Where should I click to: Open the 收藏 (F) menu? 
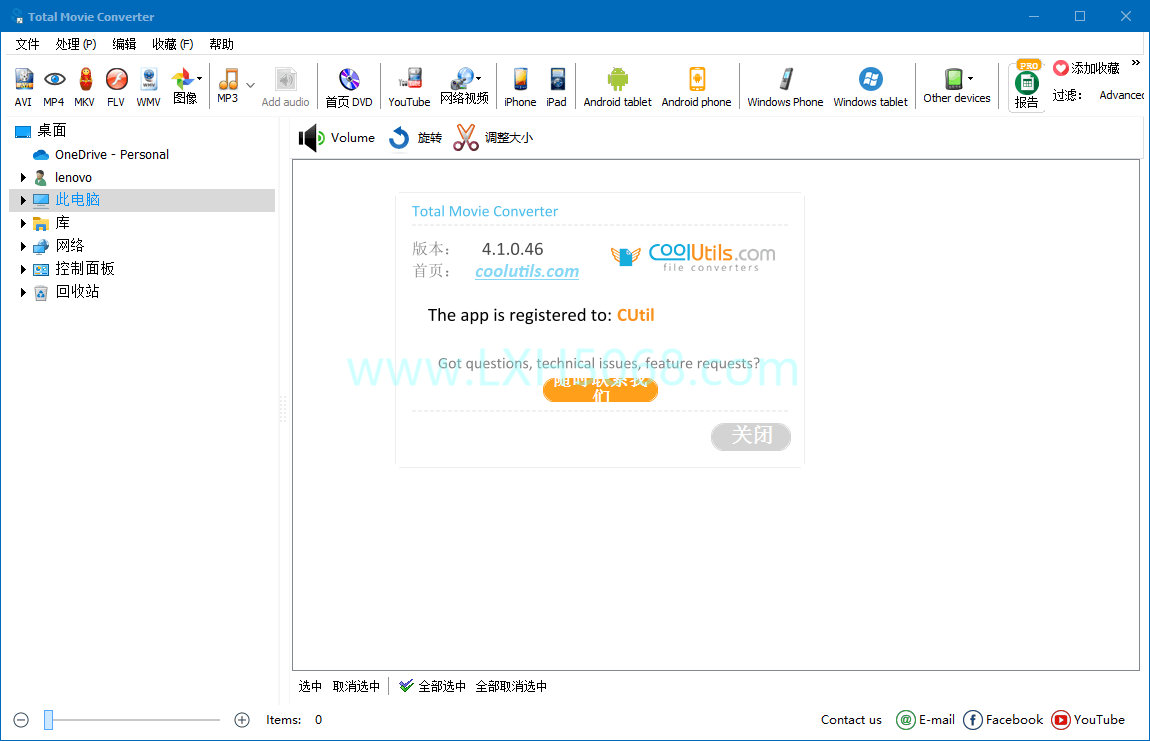point(172,44)
